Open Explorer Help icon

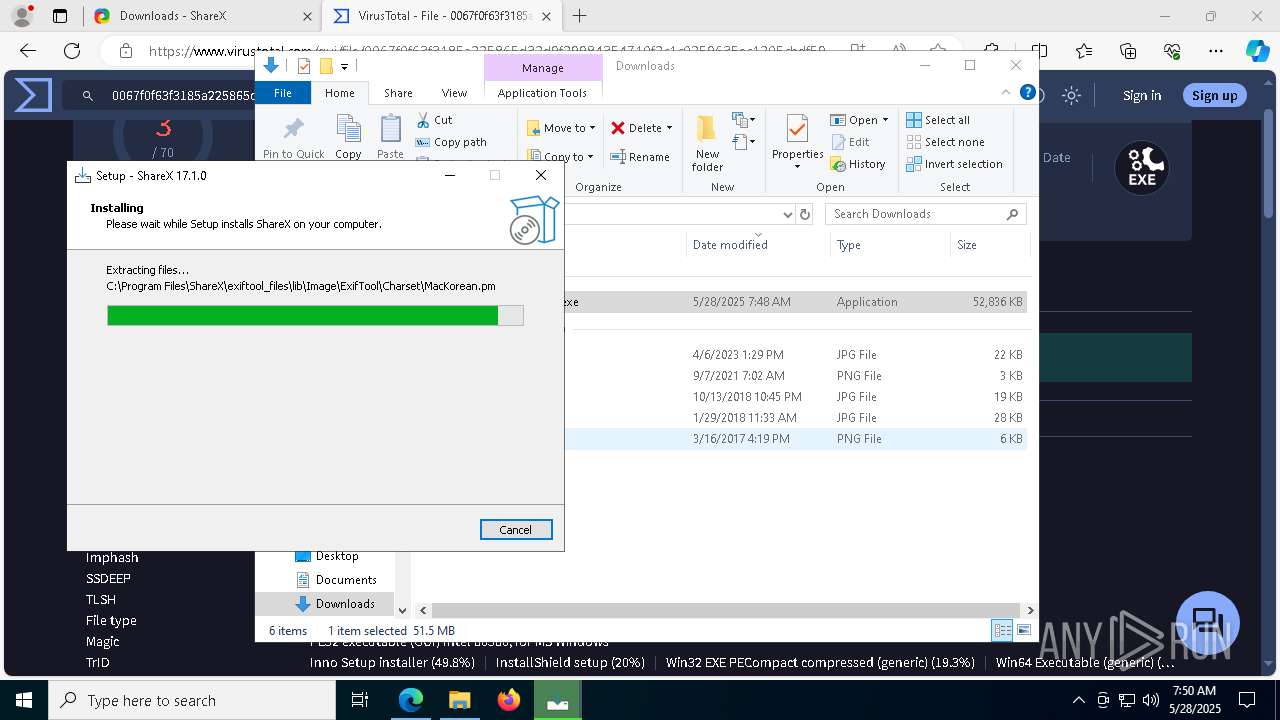1027,92
